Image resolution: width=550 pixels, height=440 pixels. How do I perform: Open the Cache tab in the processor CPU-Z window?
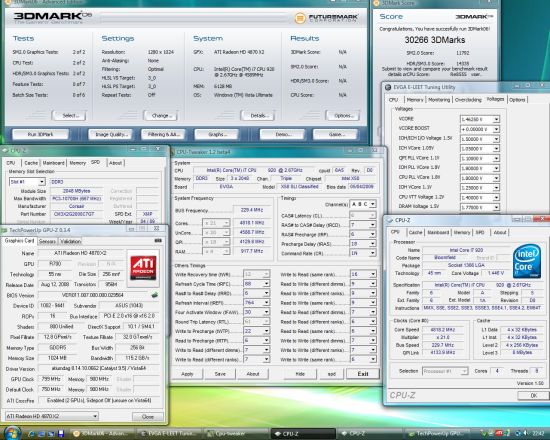[x=415, y=232]
